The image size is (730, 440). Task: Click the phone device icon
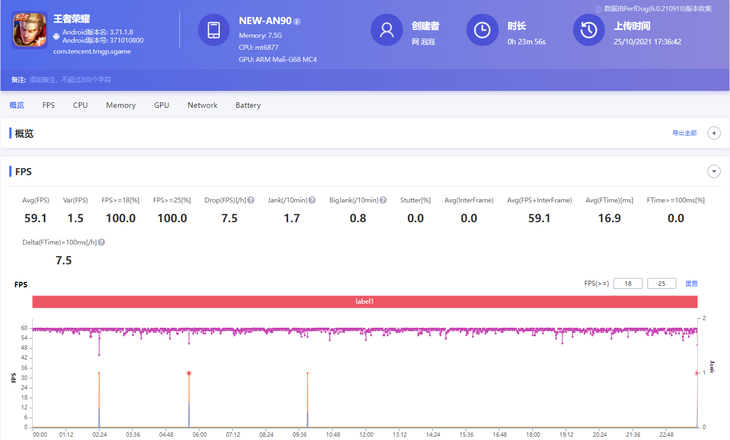[214, 30]
